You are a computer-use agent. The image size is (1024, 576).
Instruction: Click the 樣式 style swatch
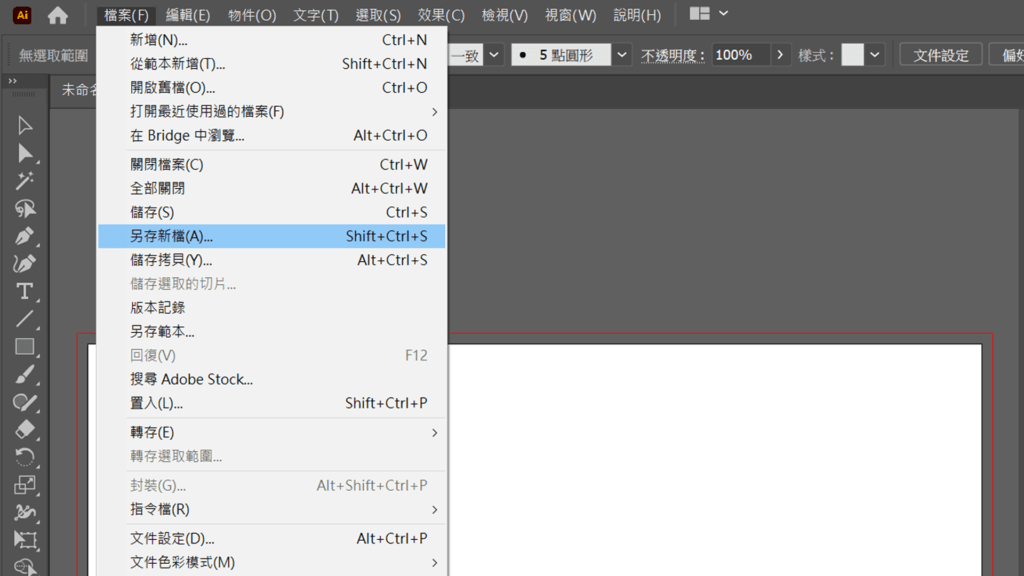tap(852, 55)
